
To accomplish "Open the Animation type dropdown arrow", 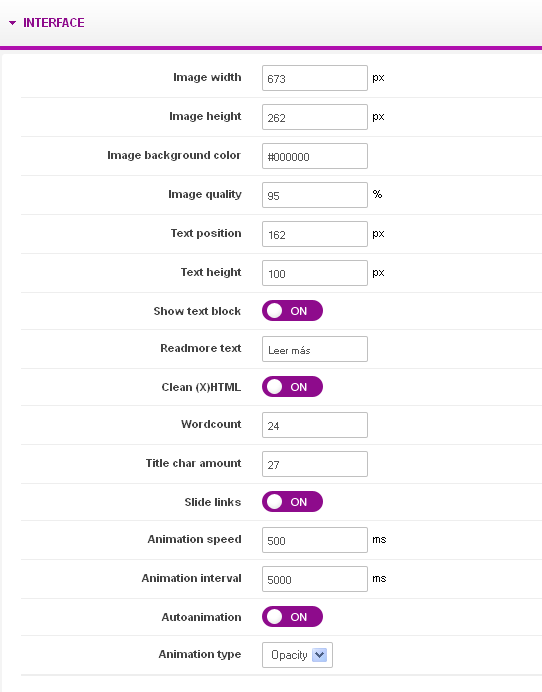I will coord(320,655).
